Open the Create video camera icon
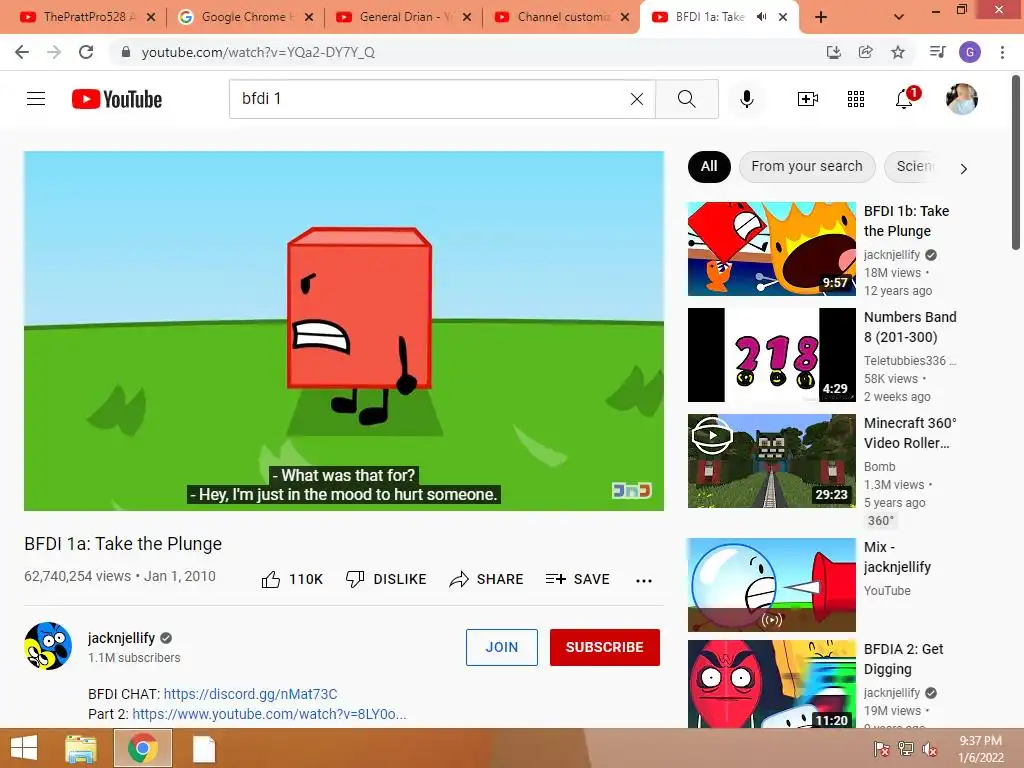The image size is (1024, 768). pos(808,99)
